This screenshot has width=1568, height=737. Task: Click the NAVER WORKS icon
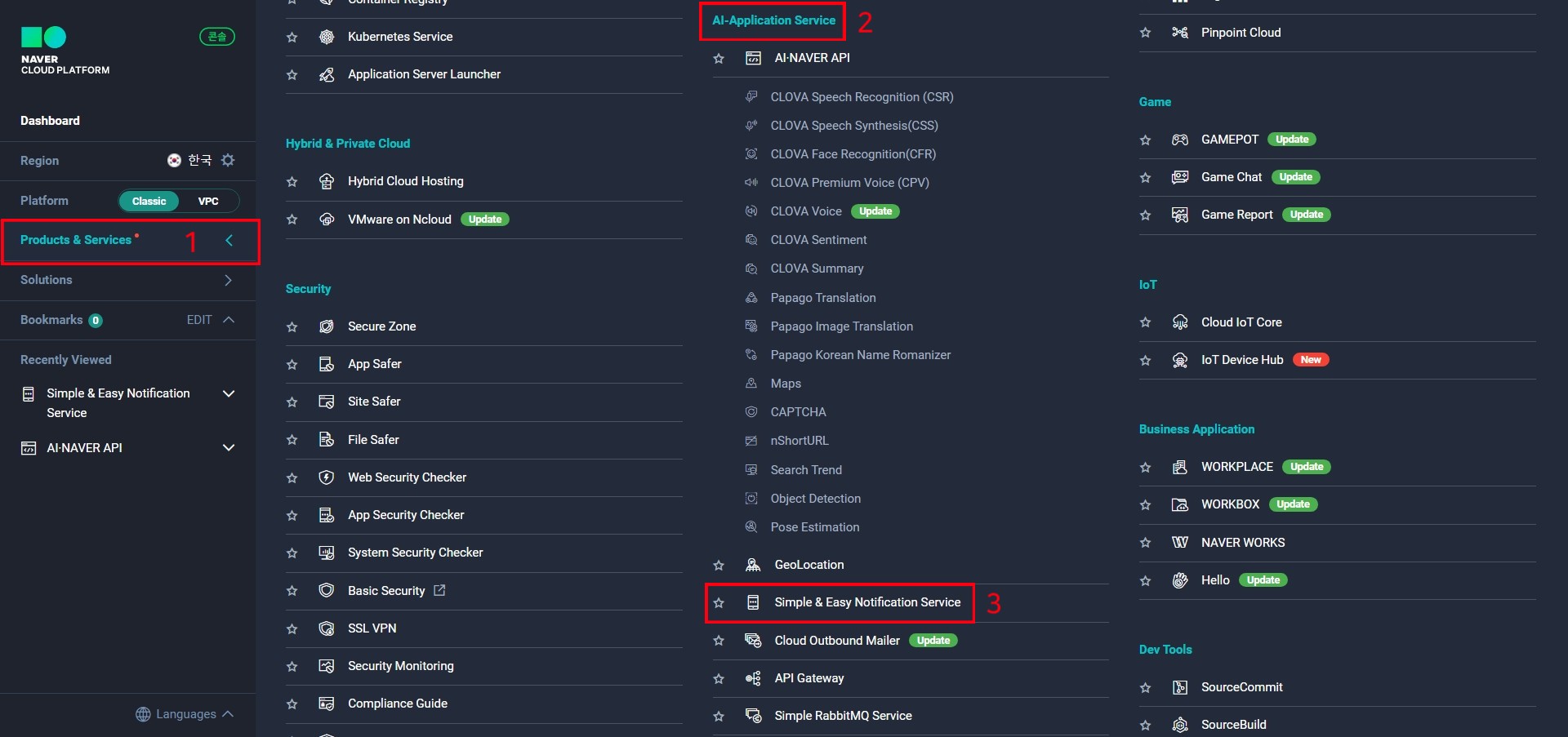point(1180,543)
